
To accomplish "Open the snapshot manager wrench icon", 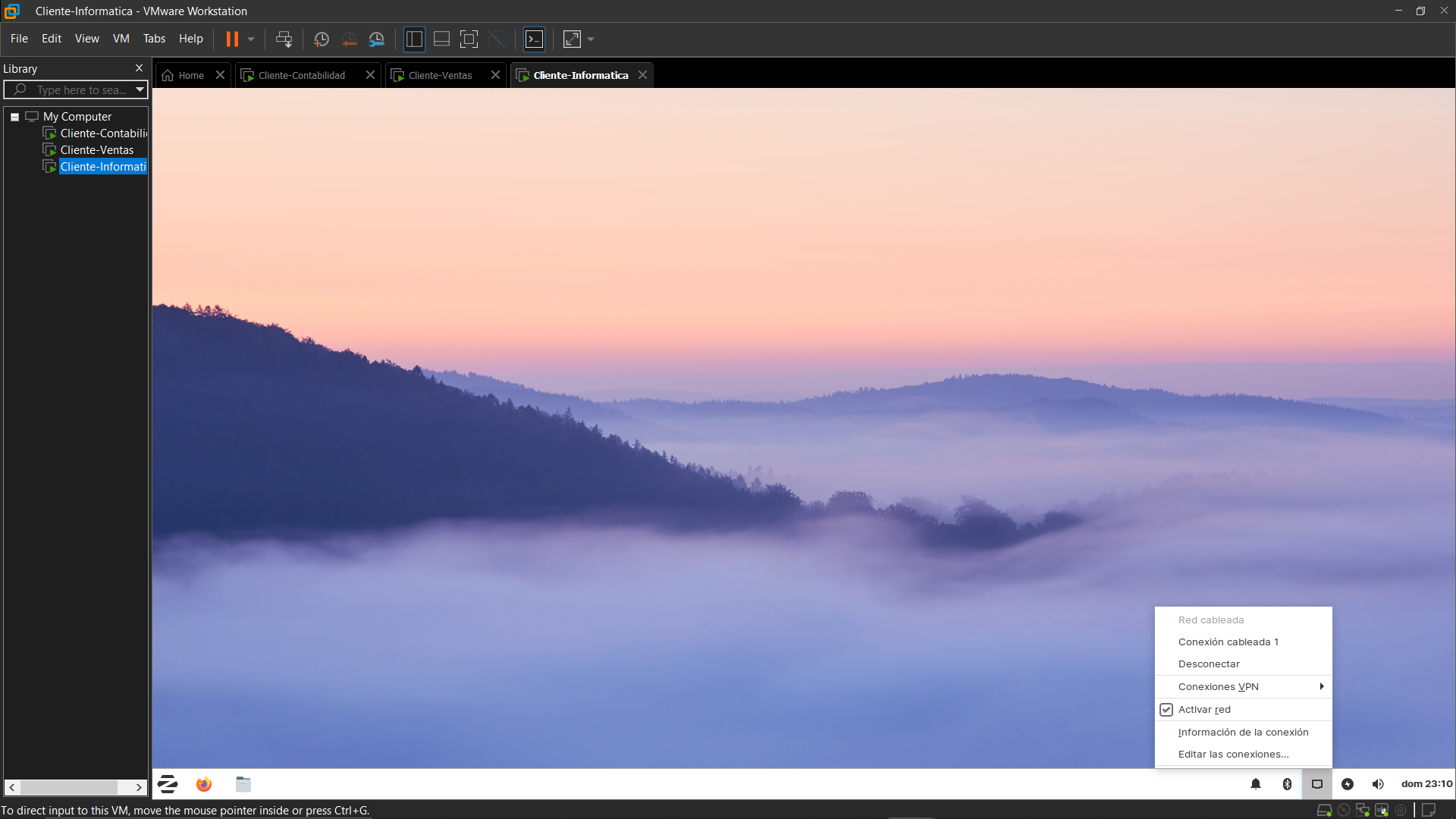I will tap(377, 39).
